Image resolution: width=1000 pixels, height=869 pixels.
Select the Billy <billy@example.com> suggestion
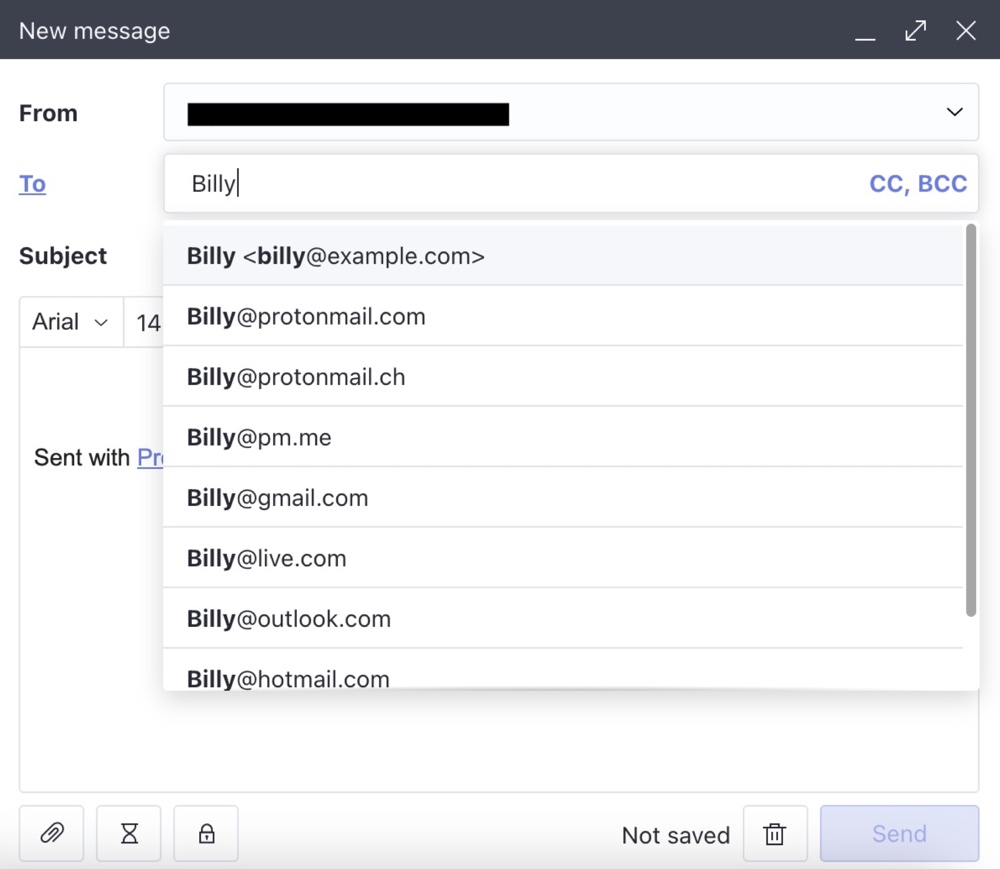562,256
